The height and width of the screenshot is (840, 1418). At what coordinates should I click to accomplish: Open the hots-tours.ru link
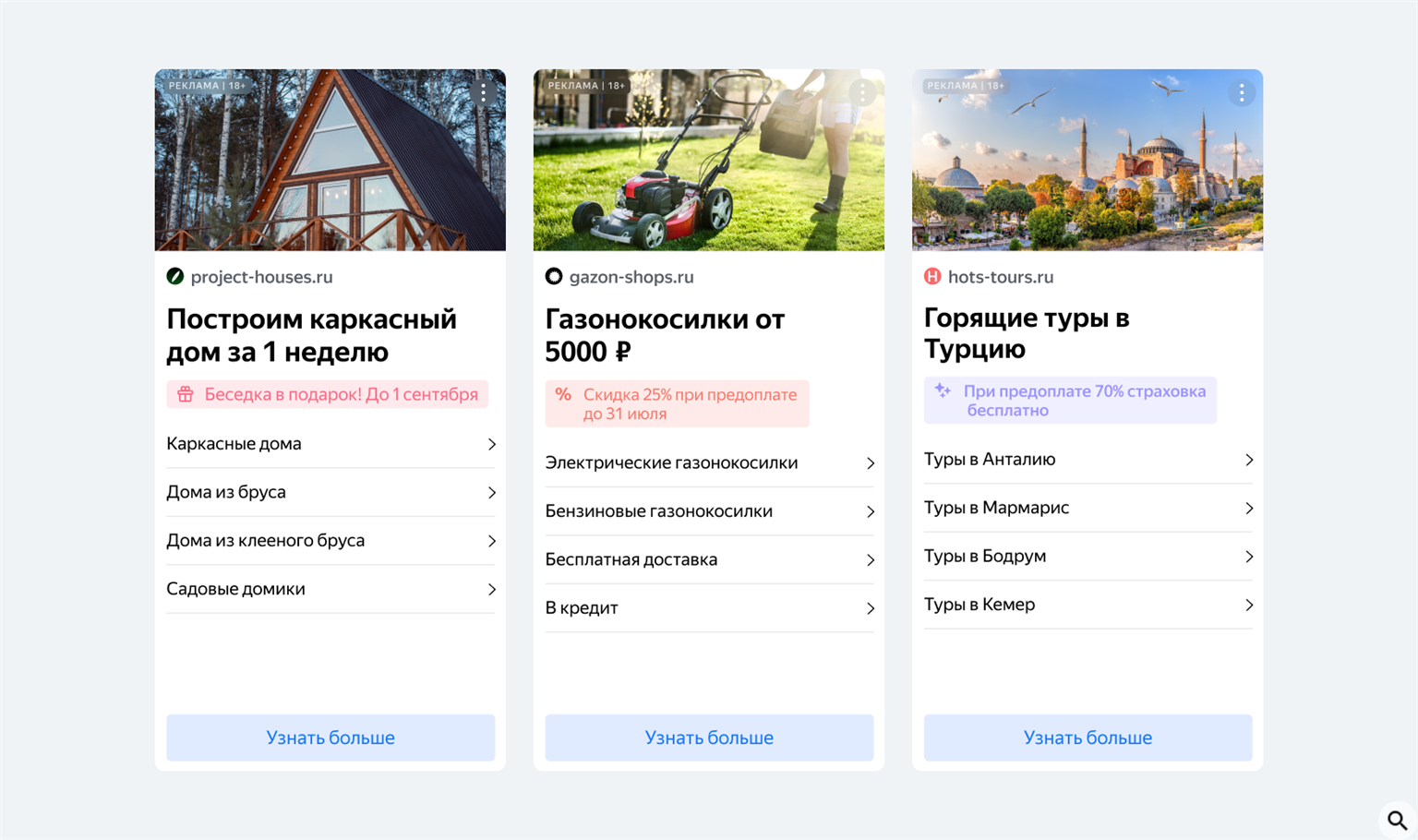pyautogui.click(x=1001, y=277)
